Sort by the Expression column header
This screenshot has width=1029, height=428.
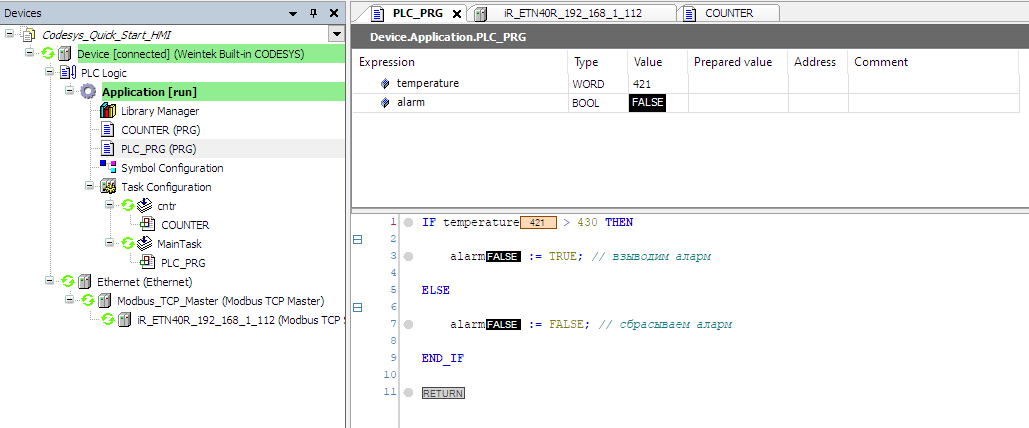(x=460, y=62)
